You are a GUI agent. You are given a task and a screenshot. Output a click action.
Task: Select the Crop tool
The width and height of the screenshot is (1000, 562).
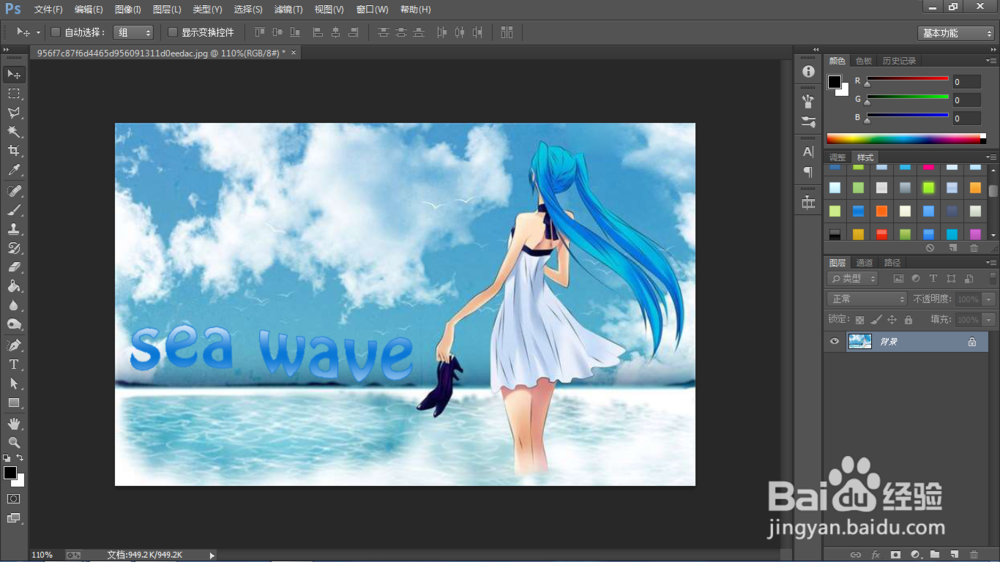pyautogui.click(x=13, y=151)
